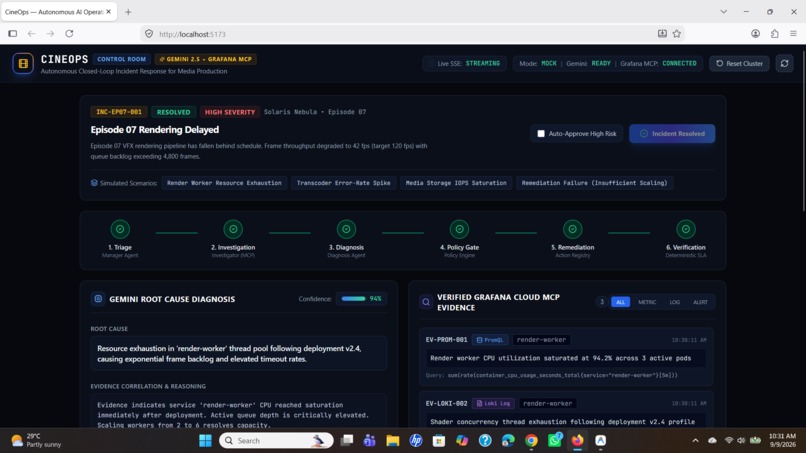The image size is (806, 453).
Task: Click the Live SSE STREAMING status
Action: [x=465, y=63]
